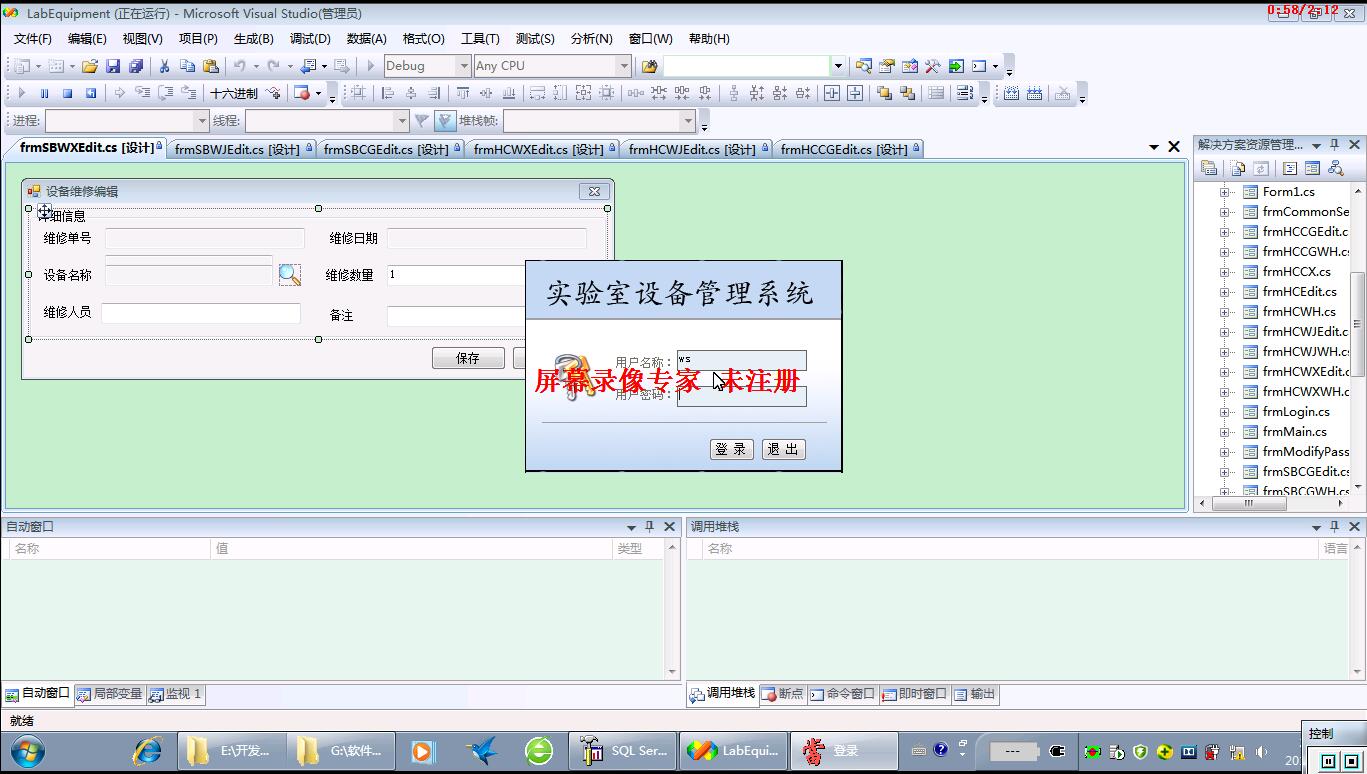This screenshot has width=1367, height=774.
Task: Open the 进程 process dropdown
Action: (201, 121)
